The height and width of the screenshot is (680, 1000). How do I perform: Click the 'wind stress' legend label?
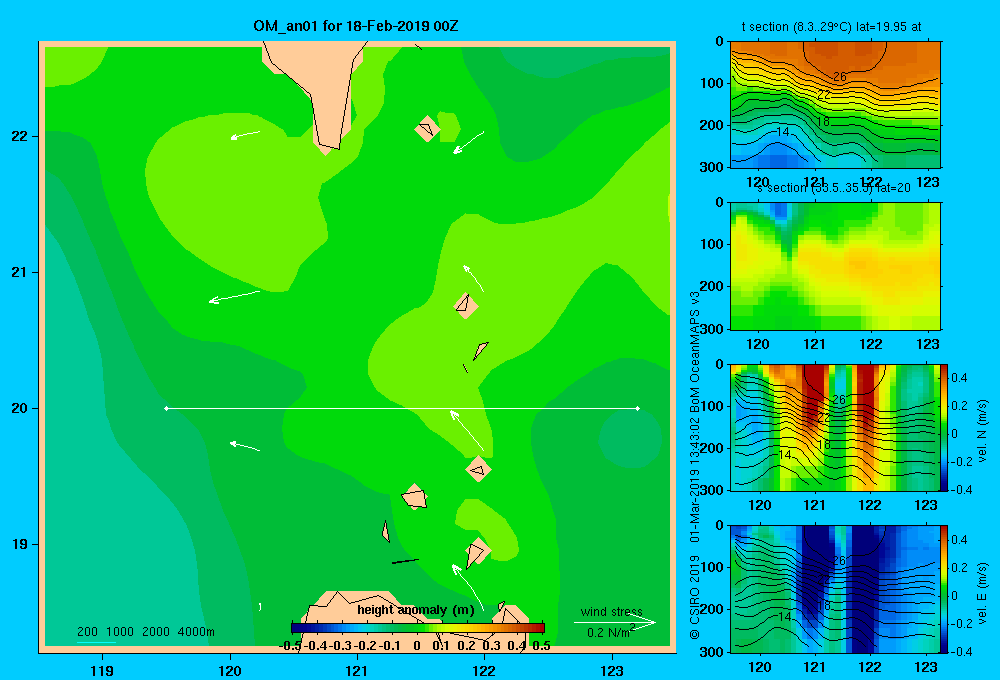611,611
